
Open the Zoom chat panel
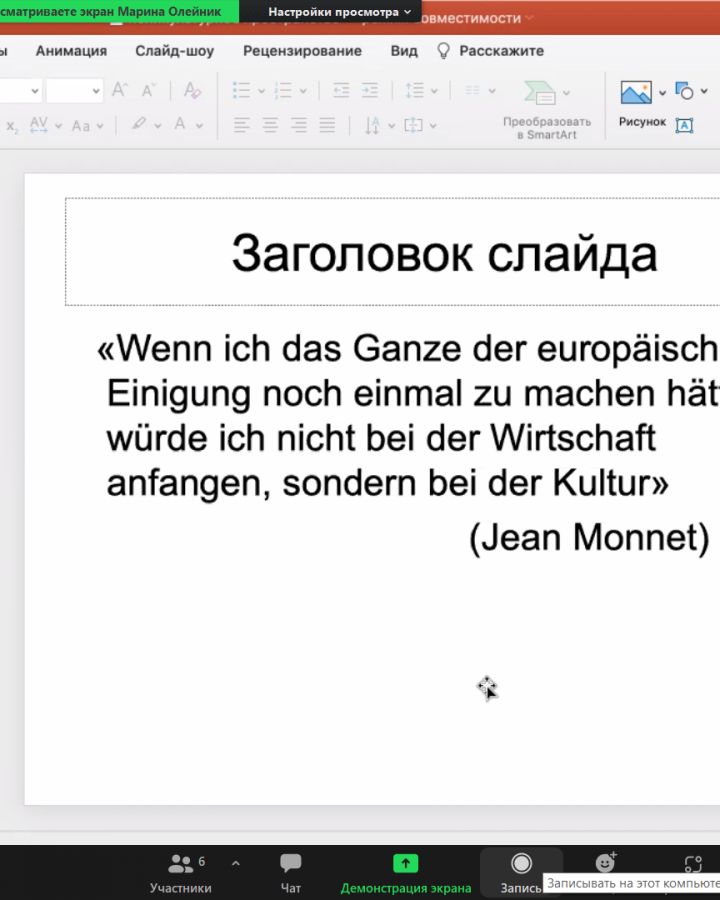pos(291,871)
